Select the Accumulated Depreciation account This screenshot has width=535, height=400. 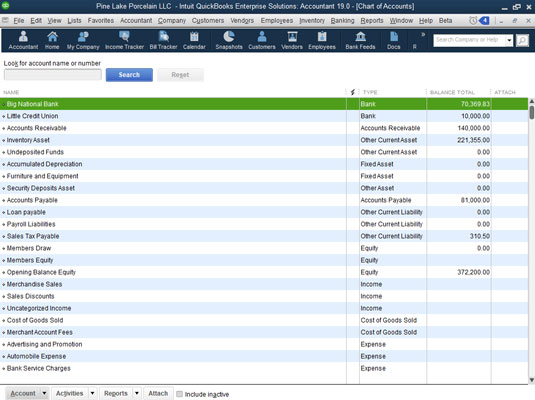264,164
